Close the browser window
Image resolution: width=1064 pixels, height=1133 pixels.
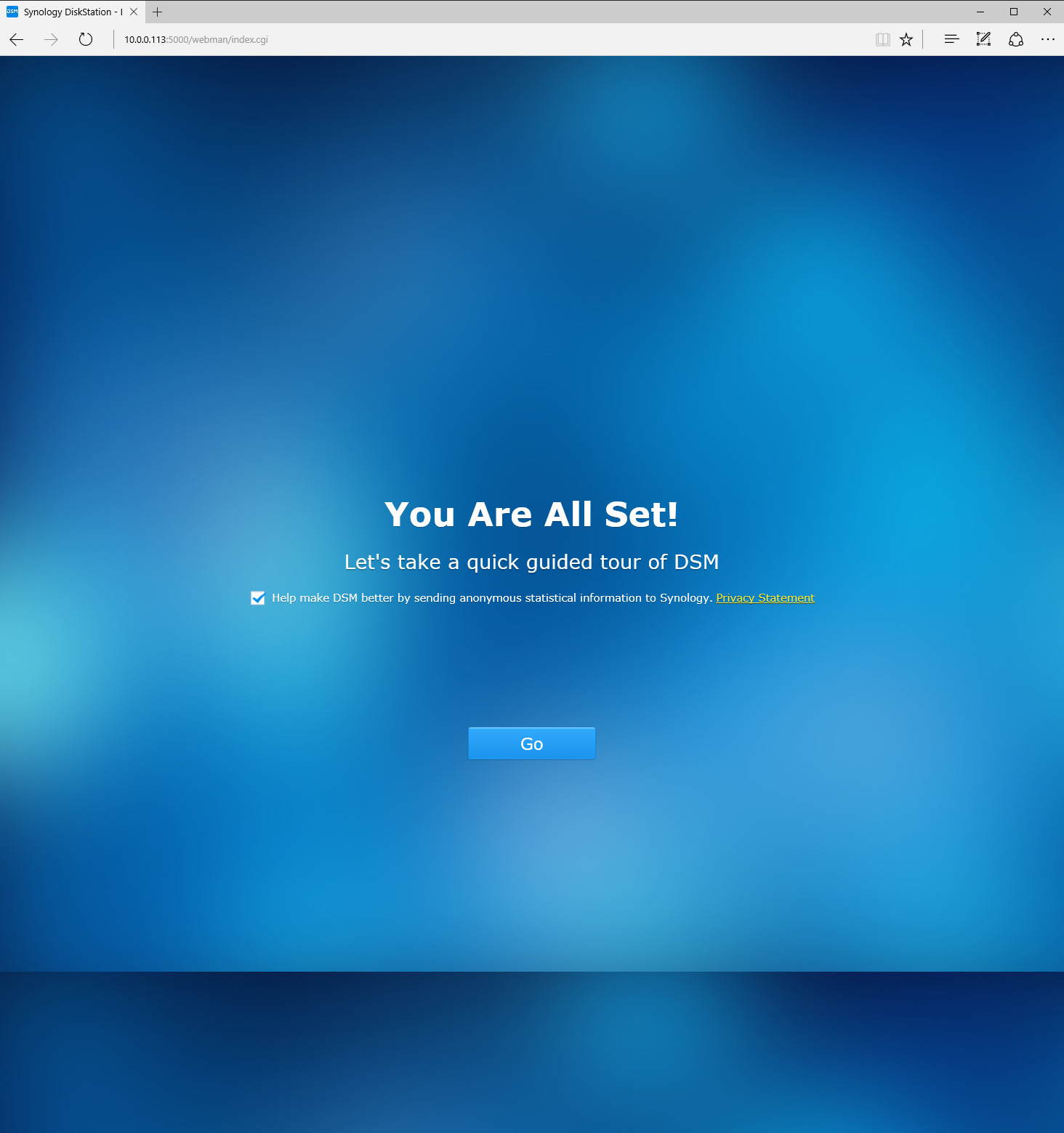pos(1047,12)
